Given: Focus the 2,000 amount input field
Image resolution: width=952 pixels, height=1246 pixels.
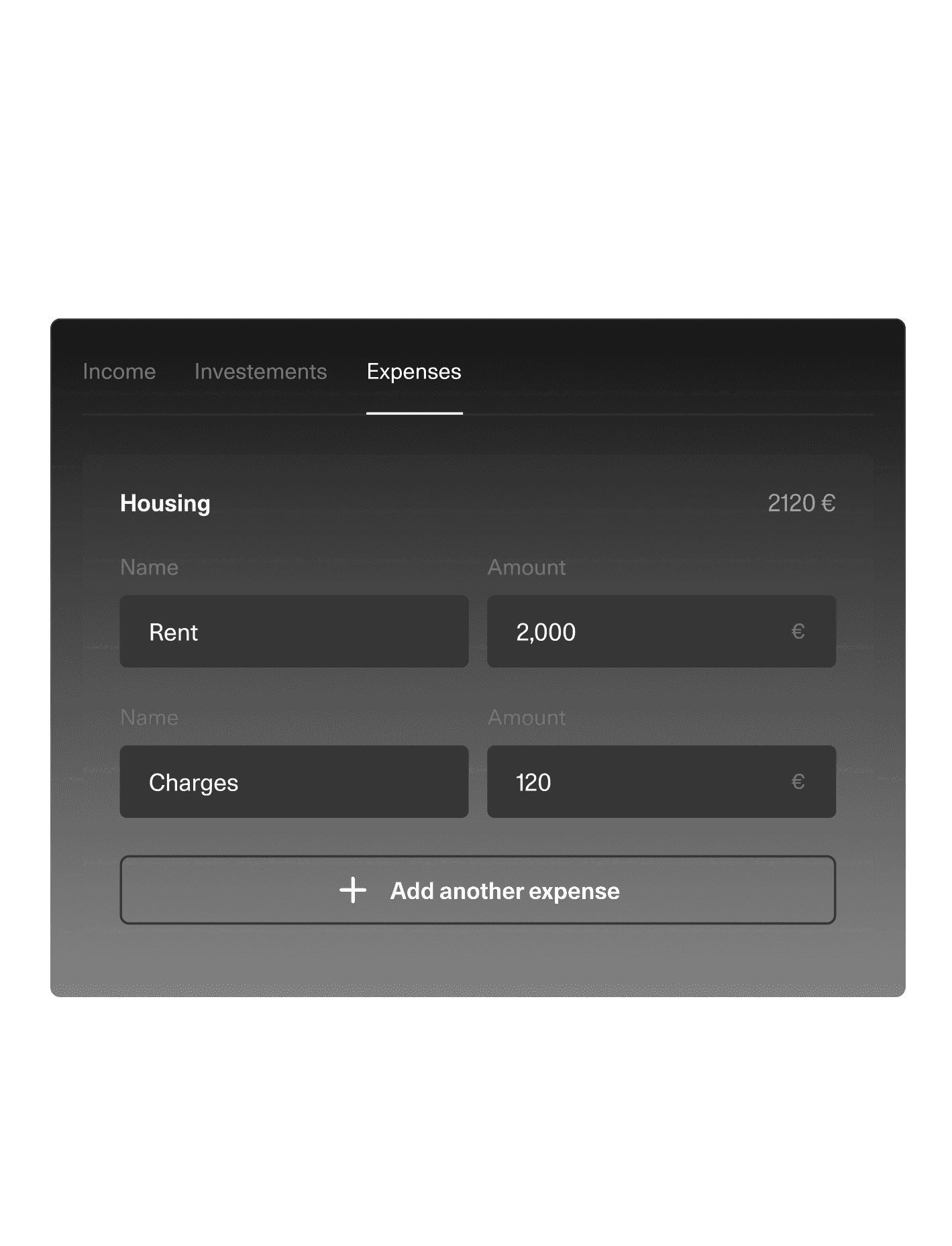Looking at the screenshot, I should point(662,631).
